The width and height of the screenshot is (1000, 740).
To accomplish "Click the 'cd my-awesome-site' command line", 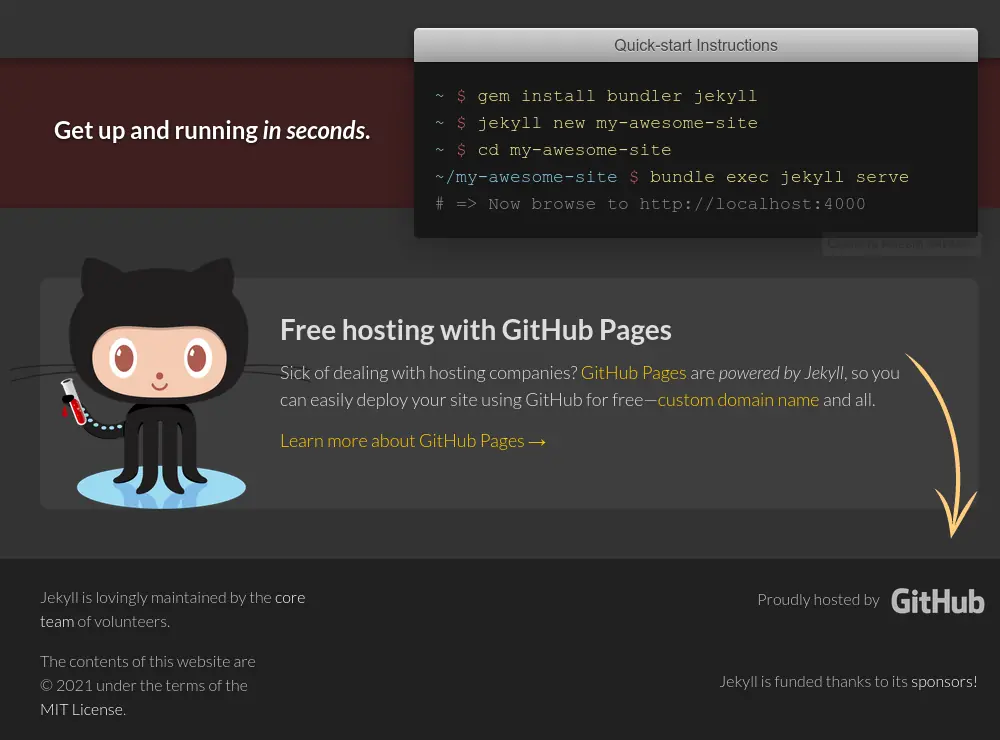I will click(x=553, y=150).
